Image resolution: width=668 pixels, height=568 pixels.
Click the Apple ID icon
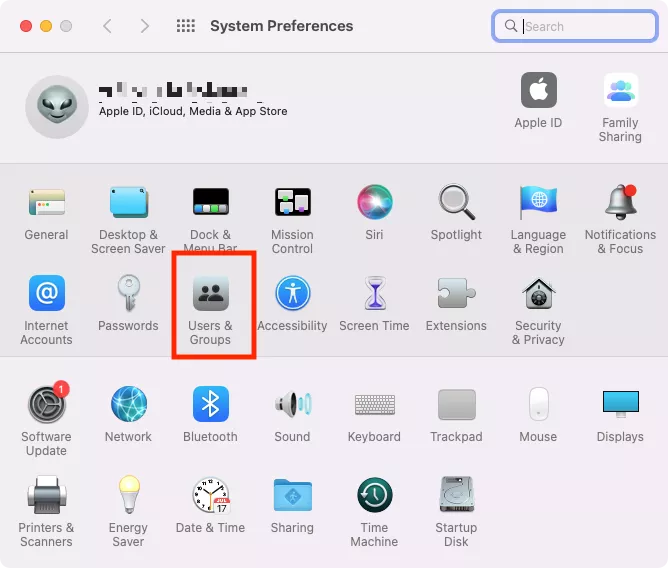(x=538, y=91)
